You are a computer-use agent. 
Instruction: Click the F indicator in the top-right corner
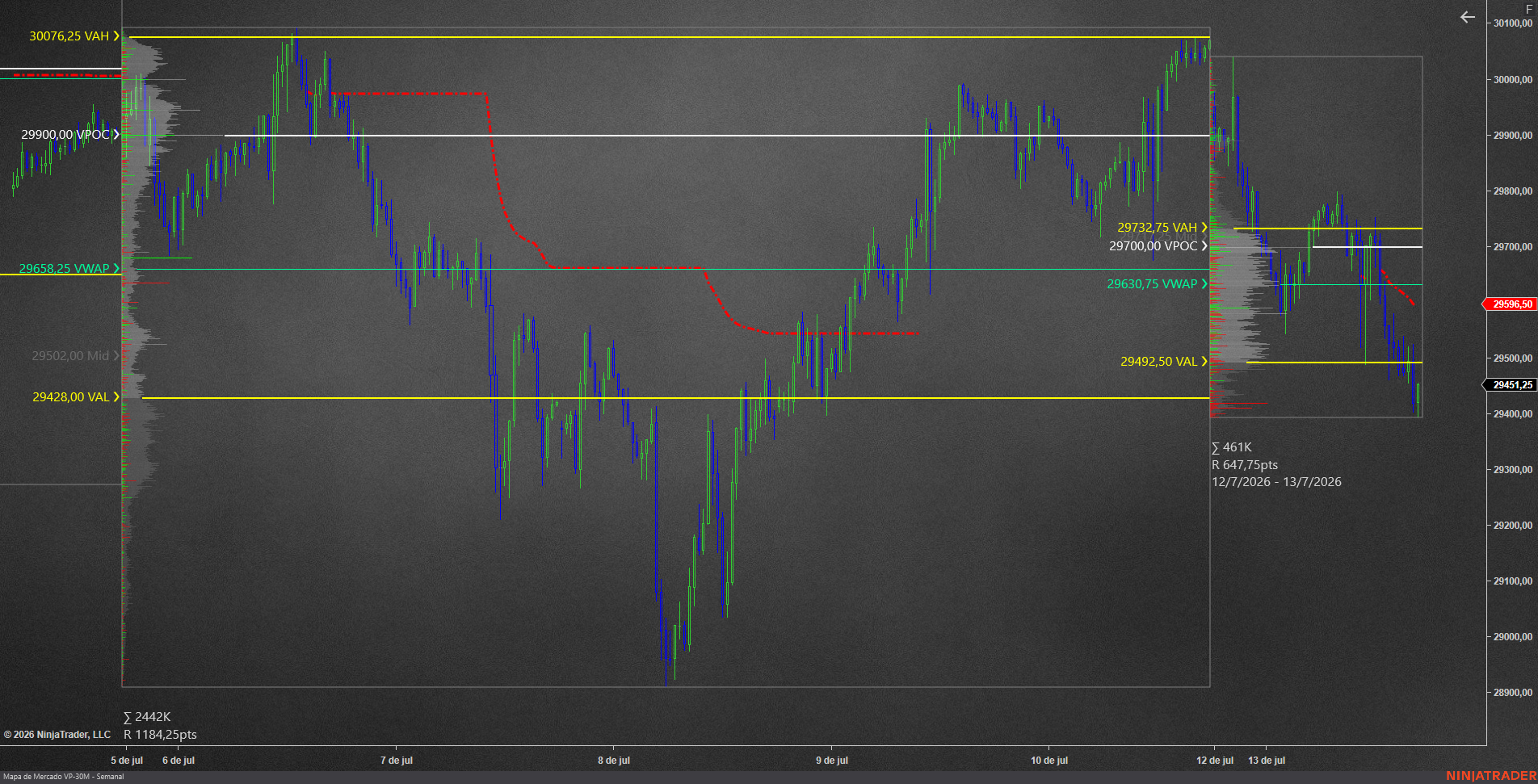pos(1528,9)
